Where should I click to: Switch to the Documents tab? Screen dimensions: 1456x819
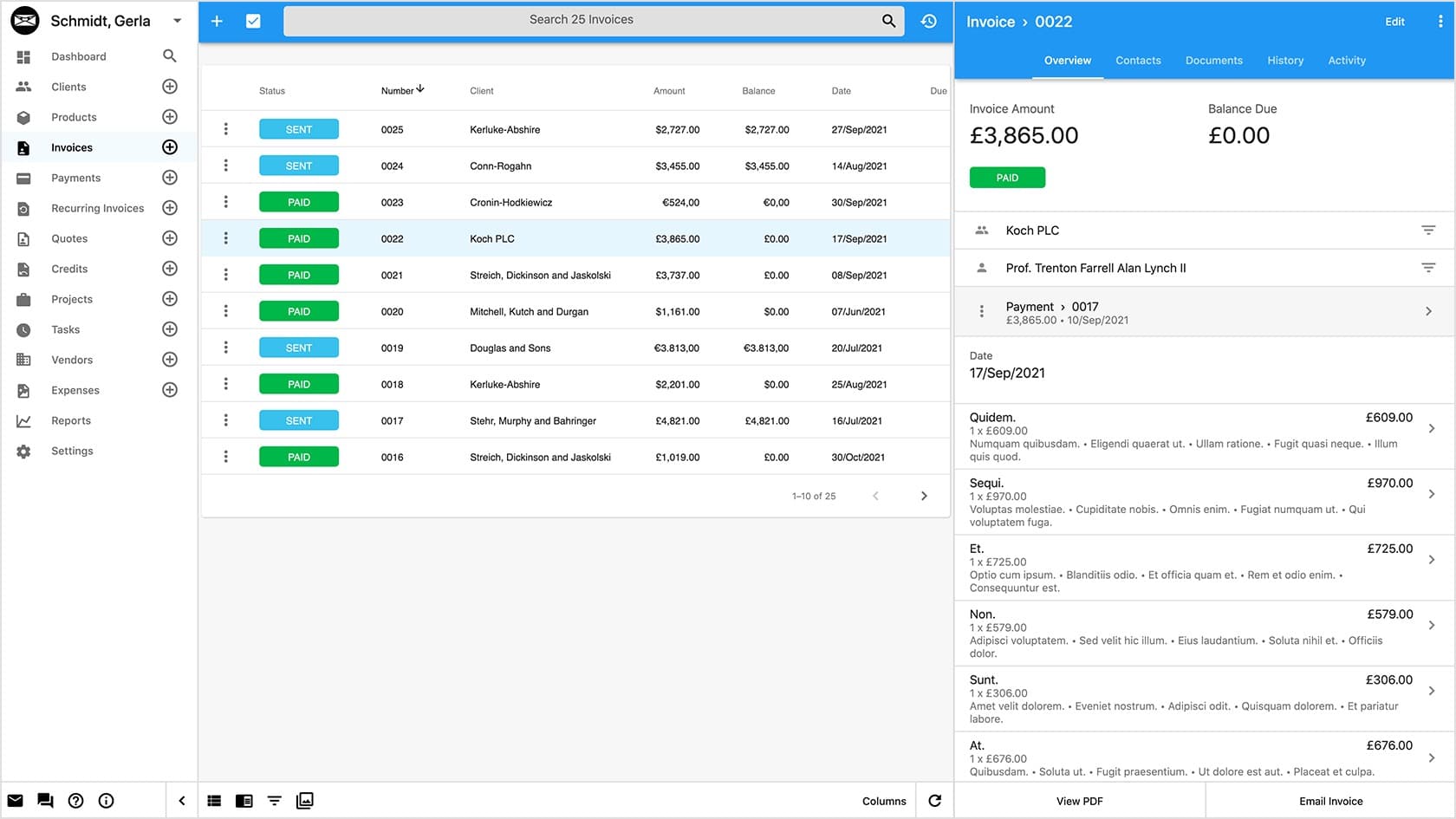click(x=1213, y=60)
